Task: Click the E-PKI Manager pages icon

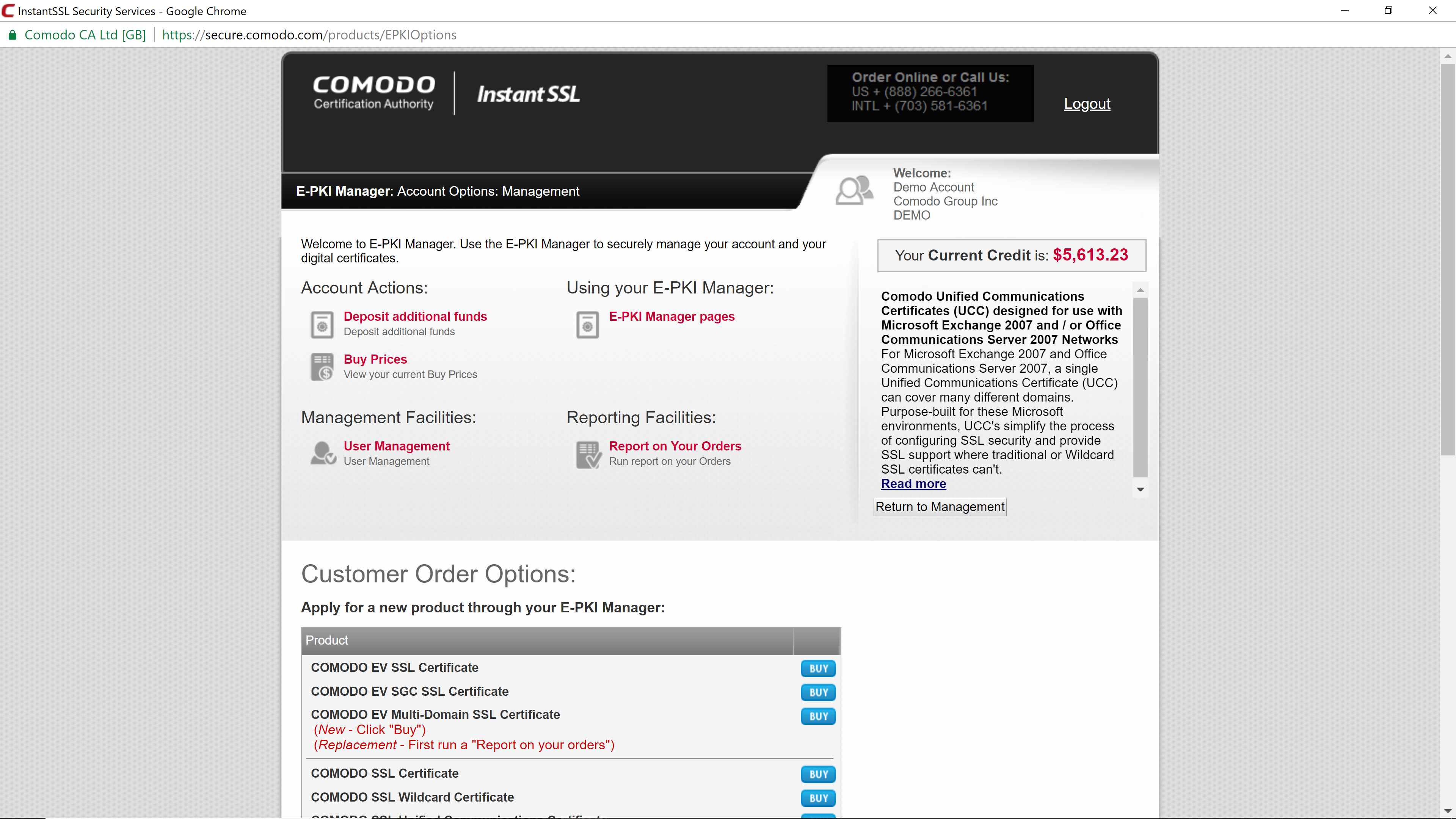Action: [587, 325]
